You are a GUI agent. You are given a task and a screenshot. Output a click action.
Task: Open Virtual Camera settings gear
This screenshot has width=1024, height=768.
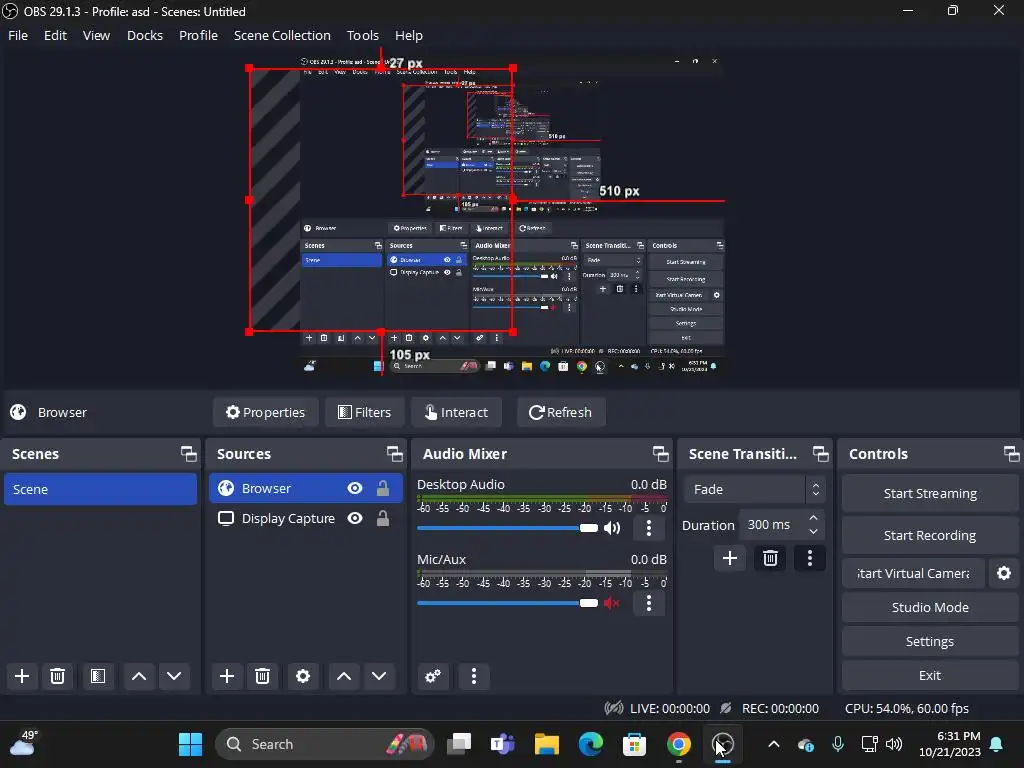(1004, 573)
